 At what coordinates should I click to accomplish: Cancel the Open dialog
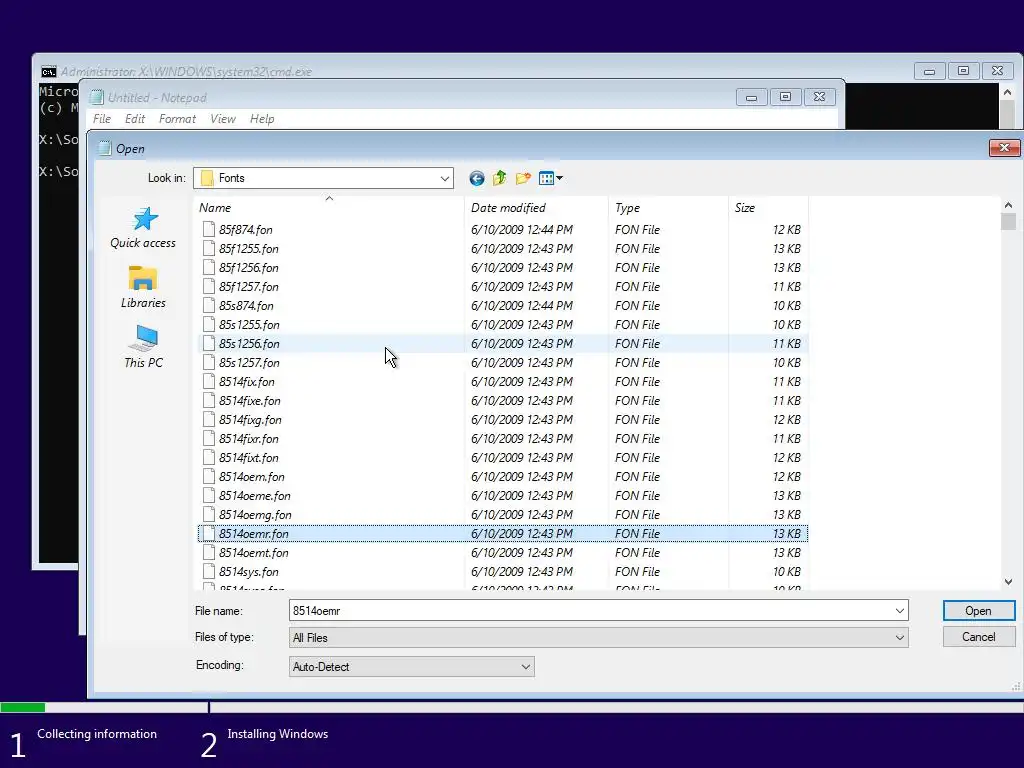[978, 637]
